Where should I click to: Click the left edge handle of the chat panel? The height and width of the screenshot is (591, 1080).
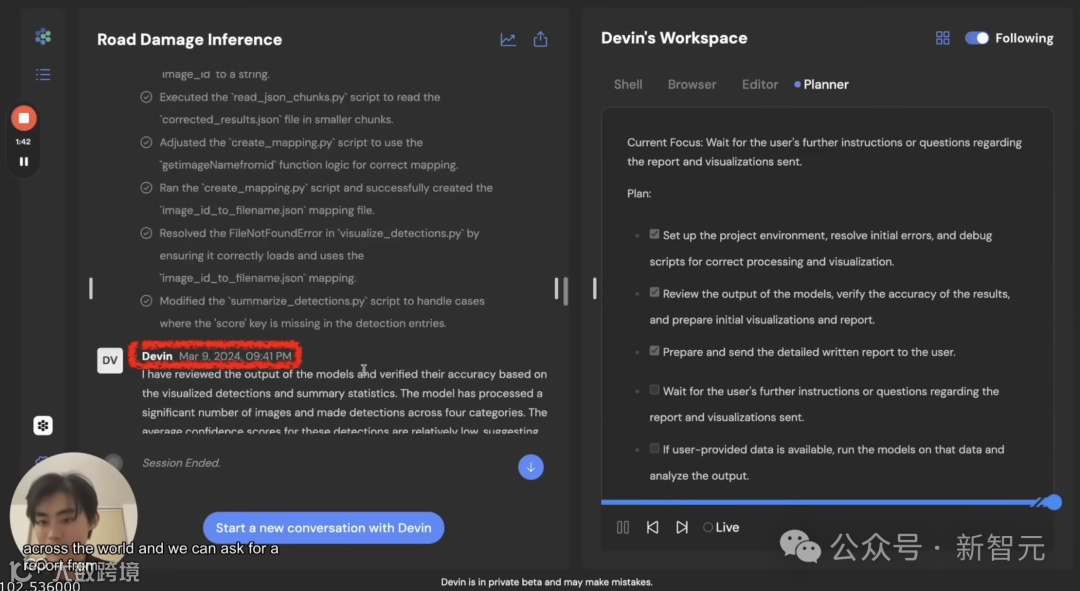(x=91, y=288)
